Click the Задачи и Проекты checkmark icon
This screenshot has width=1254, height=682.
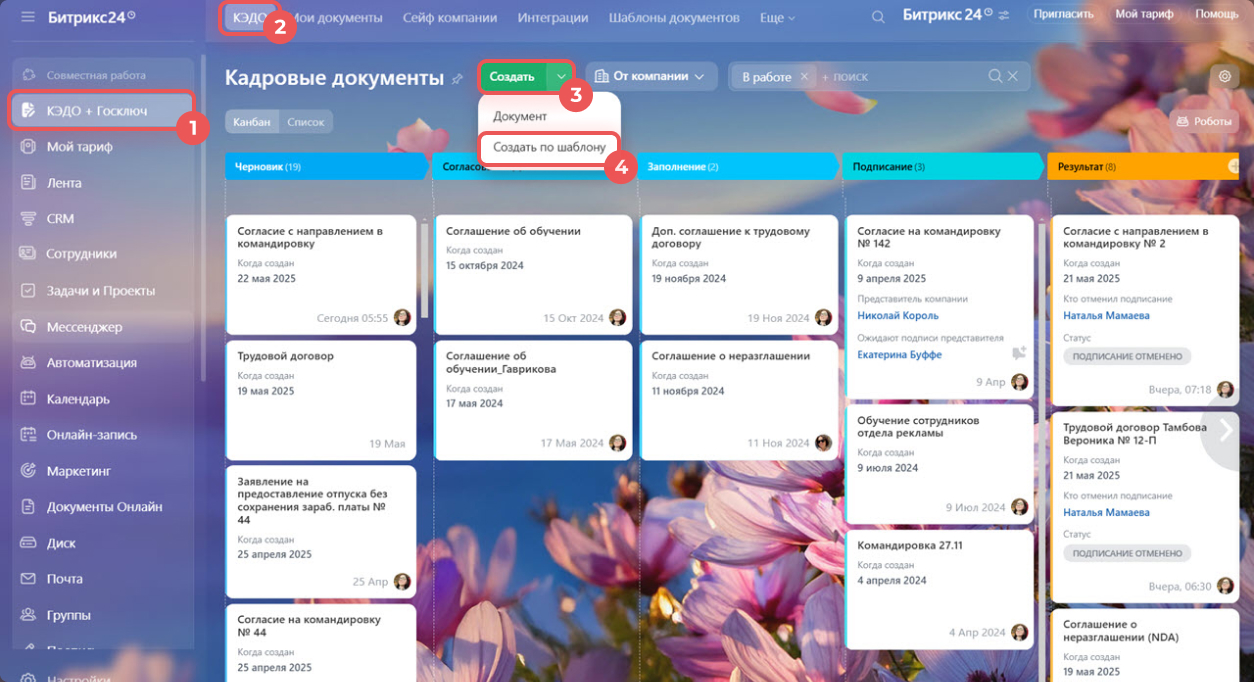(x=28, y=291)
